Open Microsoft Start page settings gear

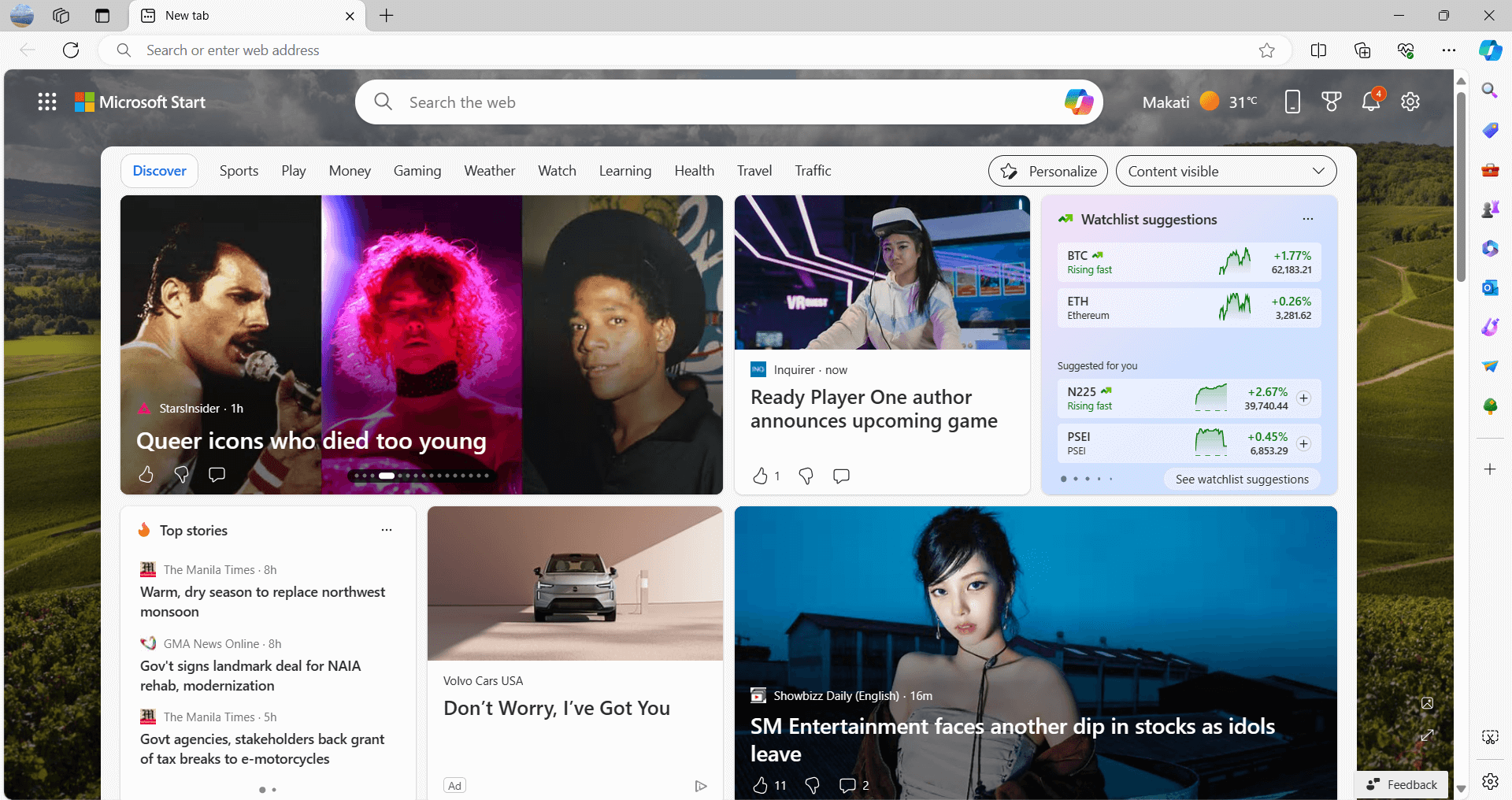[x=1410, y=102]
